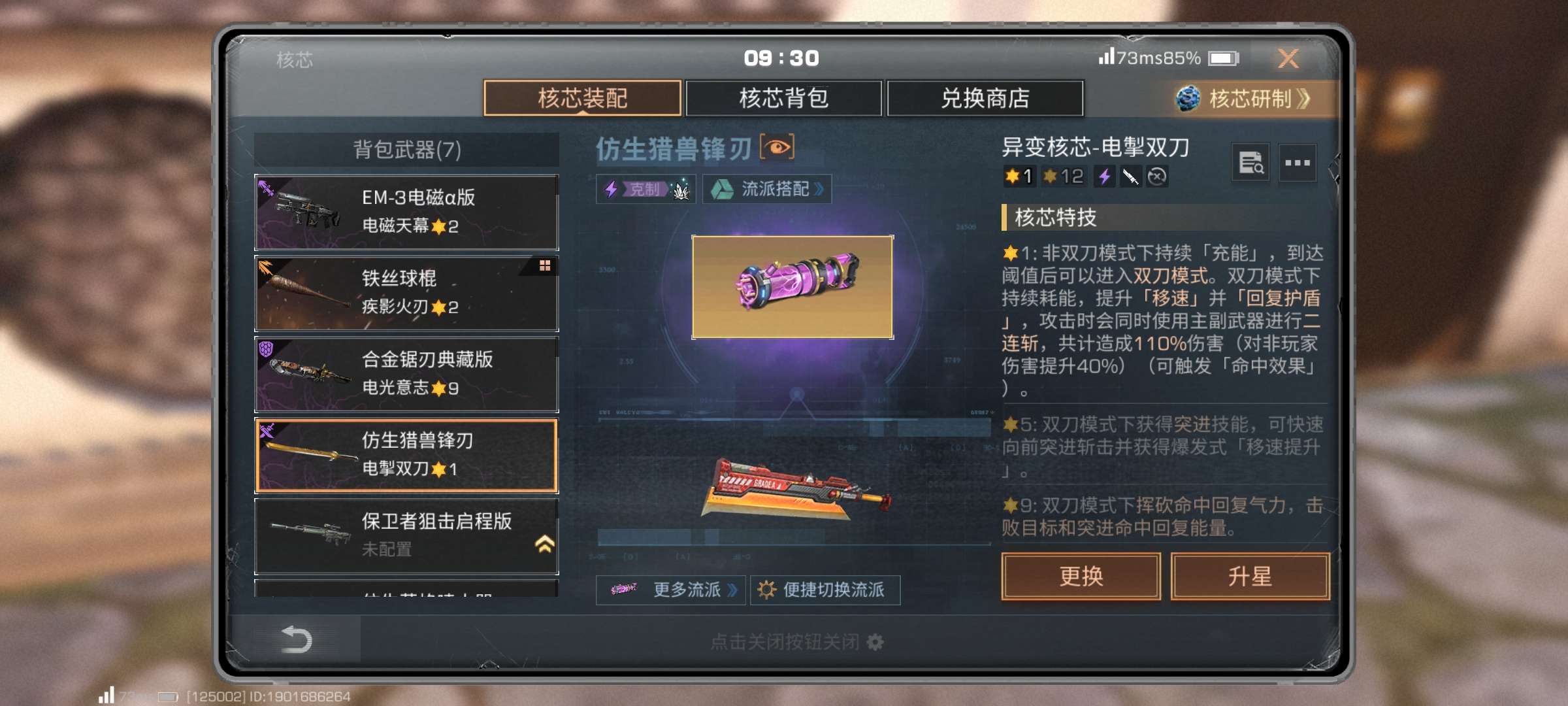
Task: Open 便捷切换流派 quick switch
Action: [825, 590]
